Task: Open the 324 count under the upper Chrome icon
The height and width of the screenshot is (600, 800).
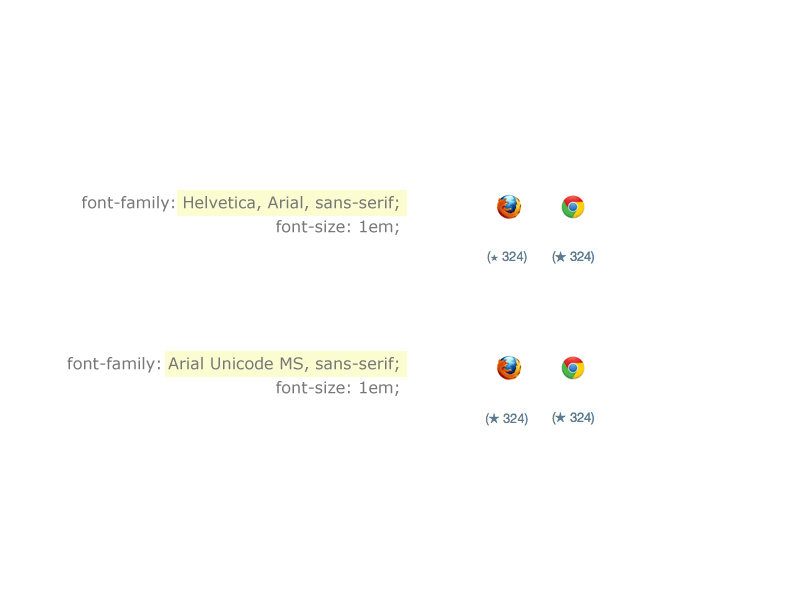Action: click(580, 257)
